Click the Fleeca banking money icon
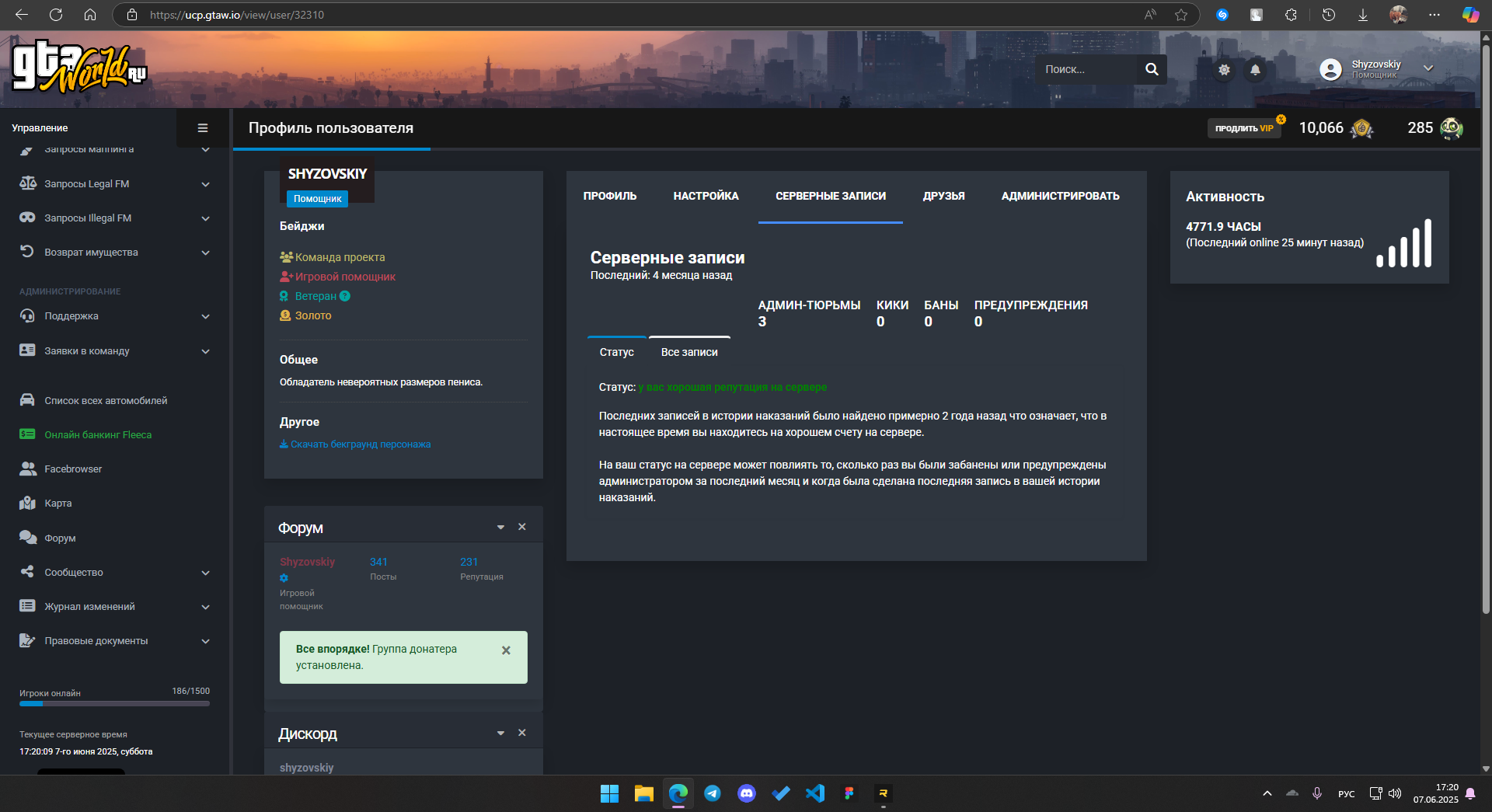Image resolution: width=1492 pixels, height=812 pixels. [27, 434]
